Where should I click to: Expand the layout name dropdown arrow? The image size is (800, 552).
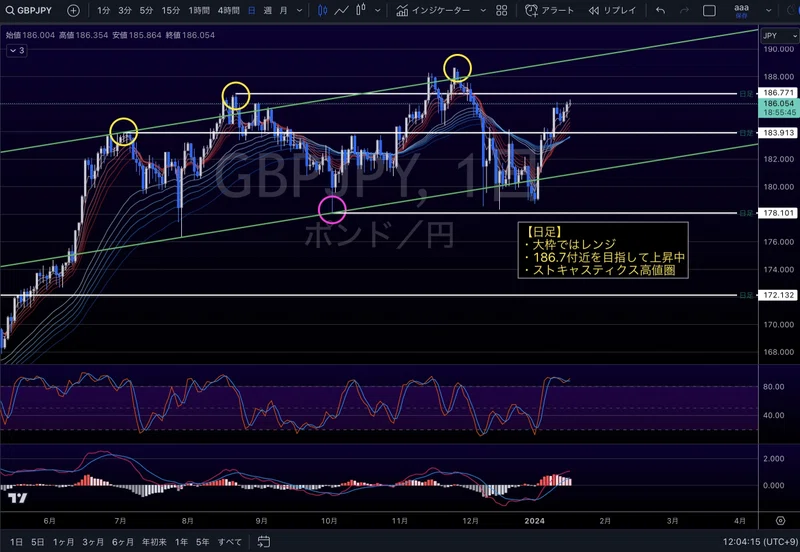[x=769, y=10]
